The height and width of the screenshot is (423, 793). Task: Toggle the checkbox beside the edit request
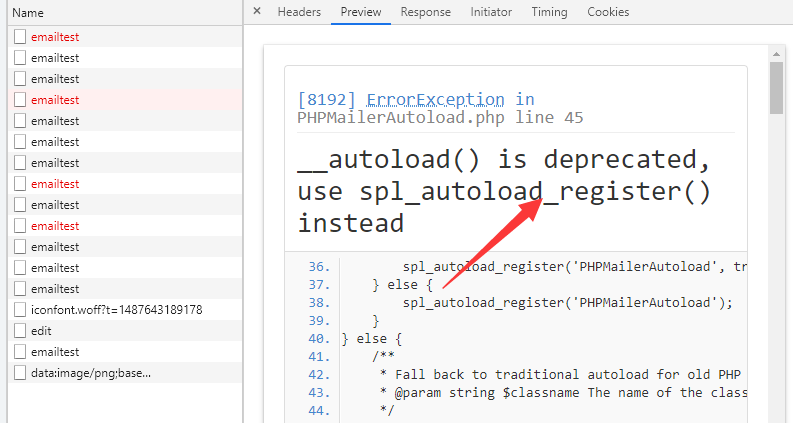click(20, 330)
